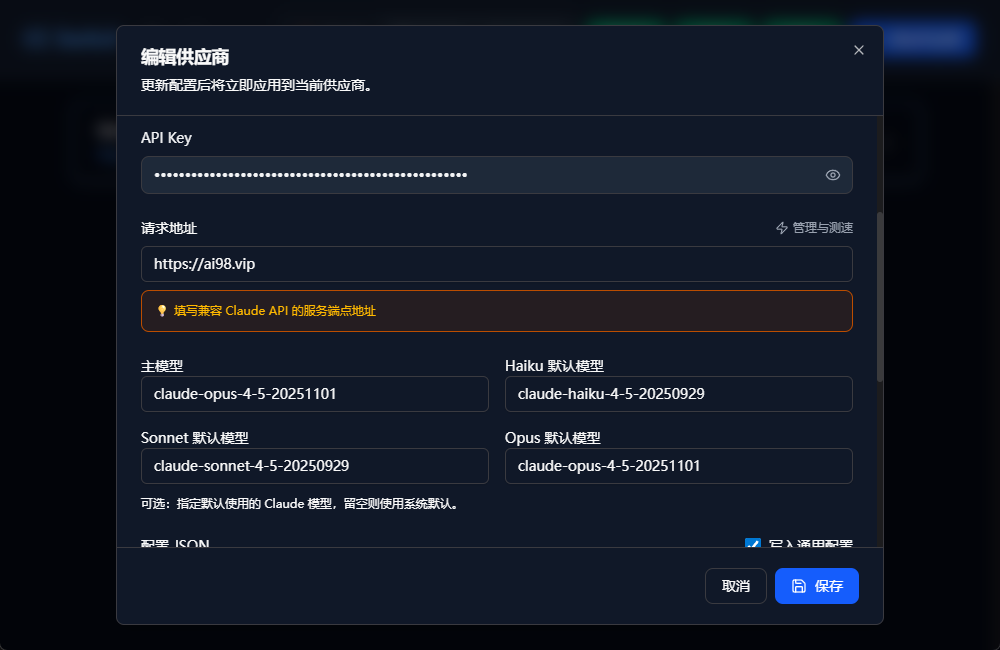
Task: Close the 编辑供应商 dialog with the X
Action: point(858,50)
